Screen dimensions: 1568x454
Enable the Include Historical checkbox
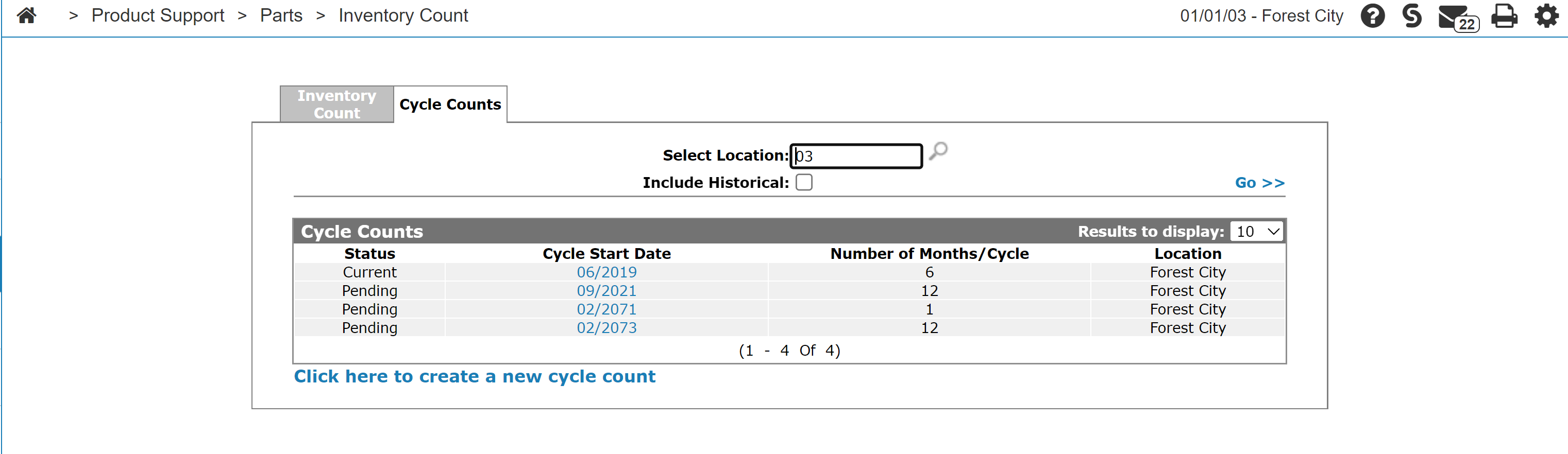[803, 182]
